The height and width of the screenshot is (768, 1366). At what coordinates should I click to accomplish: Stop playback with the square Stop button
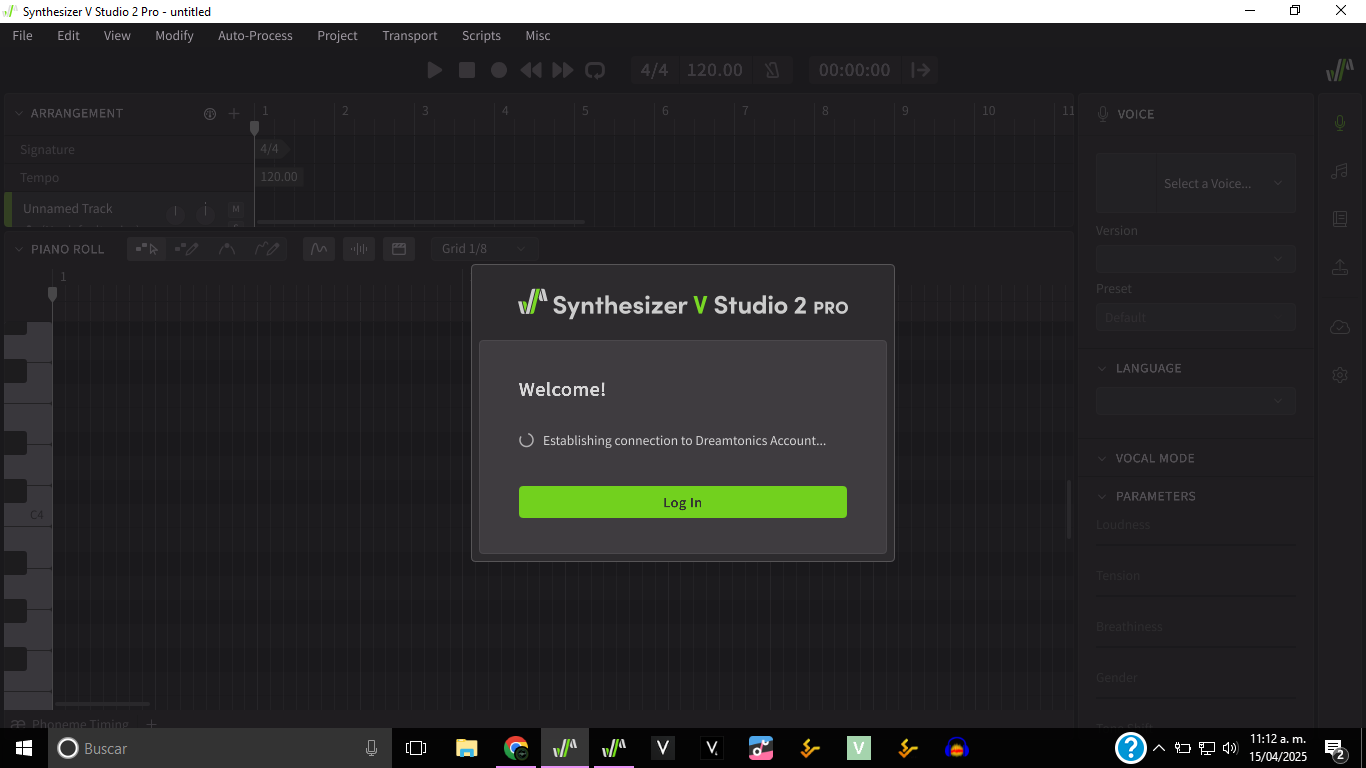coord(467,70)
